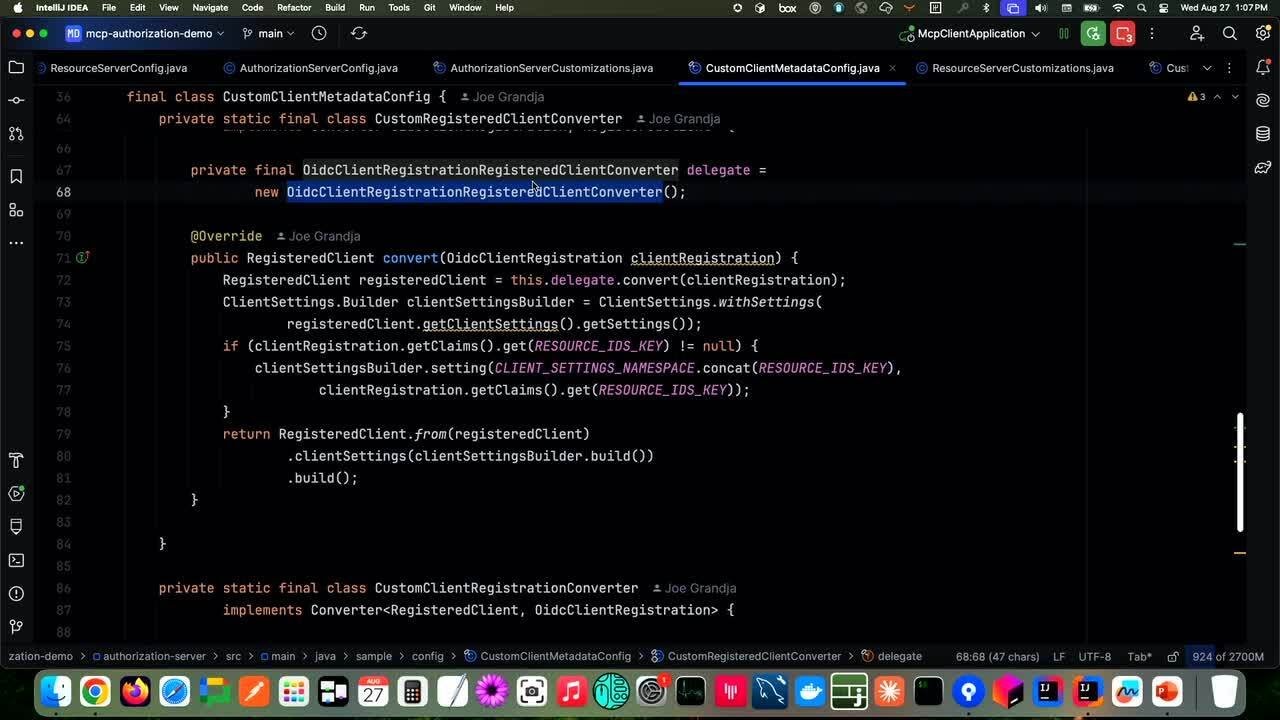This screenshot has height=720, width=1280.
Task: Click the UTF-8 encoding in status bar
Action: [1094, 656]
